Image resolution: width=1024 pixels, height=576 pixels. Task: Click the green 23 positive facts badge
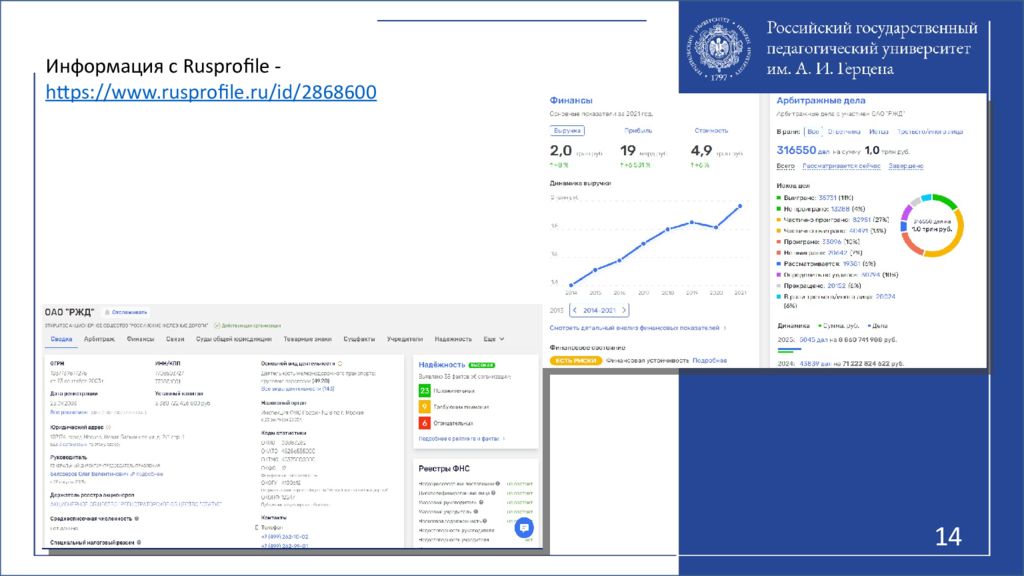point(424,391)
